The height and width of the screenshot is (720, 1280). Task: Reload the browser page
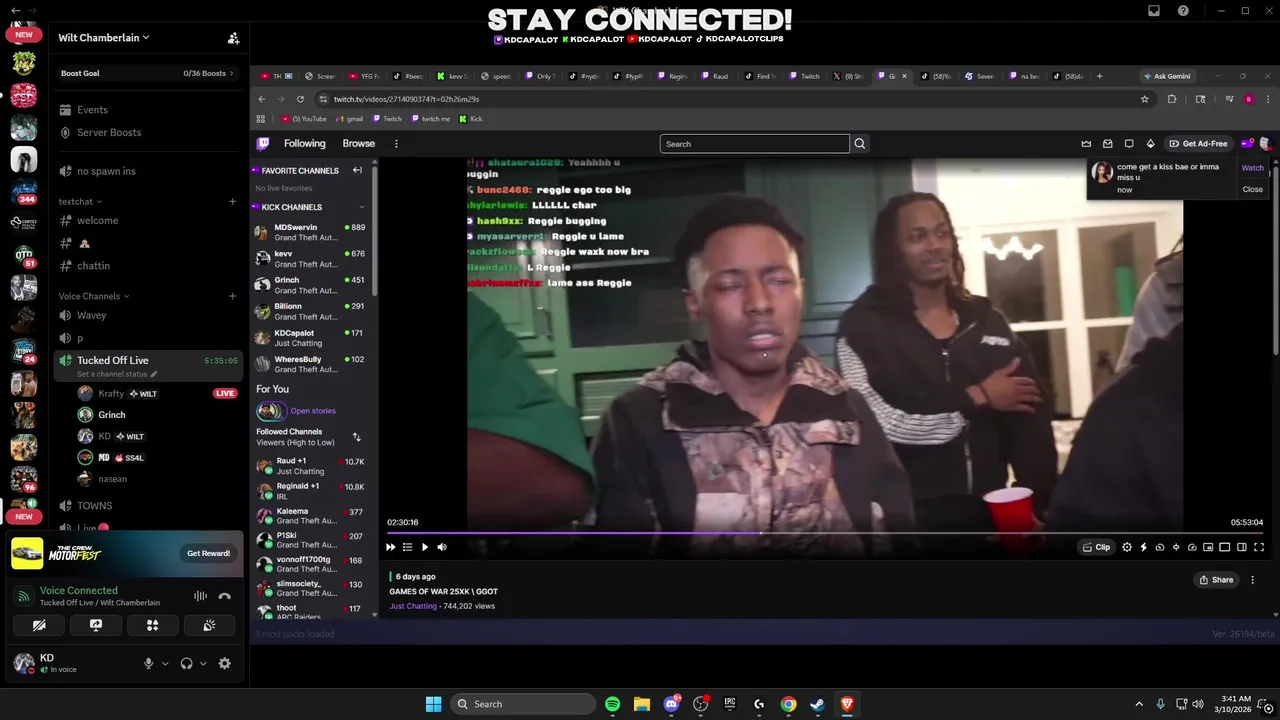[300, 99]
